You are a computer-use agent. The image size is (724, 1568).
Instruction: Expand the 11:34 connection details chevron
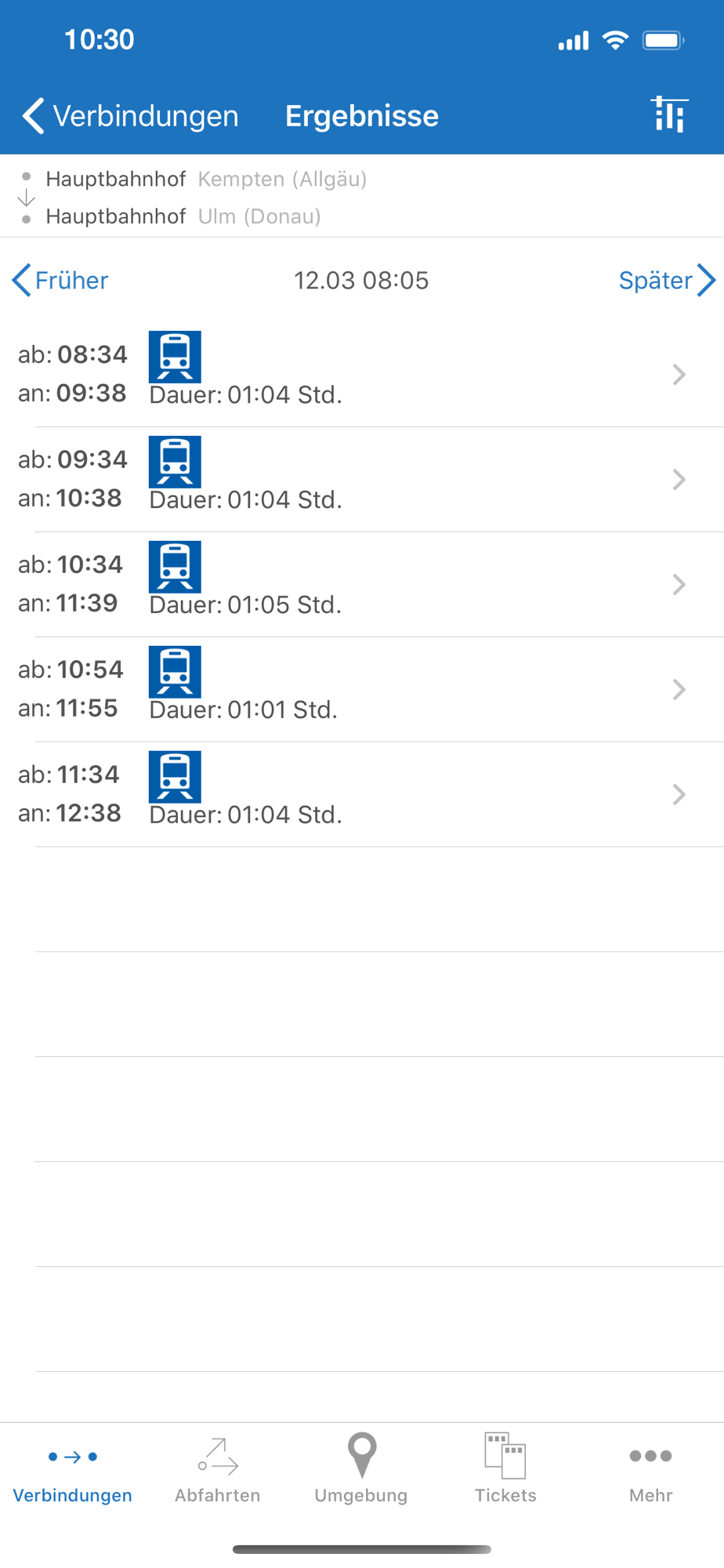(x=679, y=795)
